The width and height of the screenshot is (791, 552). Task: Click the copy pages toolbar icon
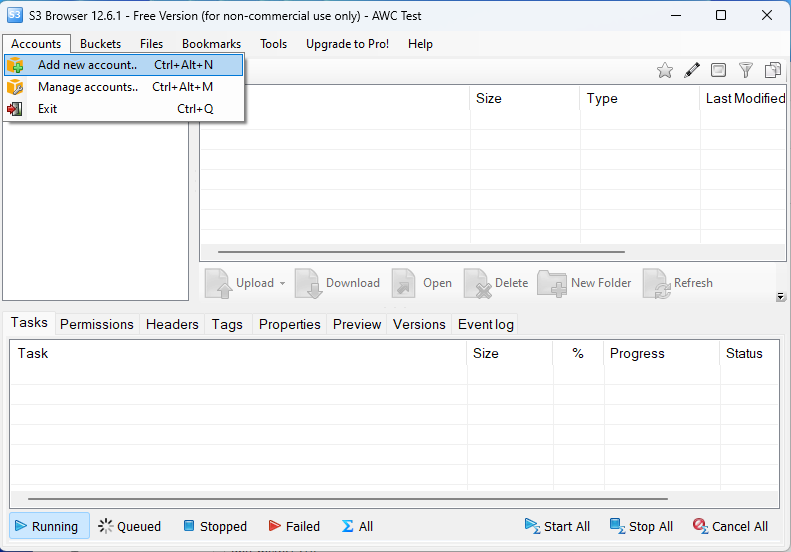(773, 70)
